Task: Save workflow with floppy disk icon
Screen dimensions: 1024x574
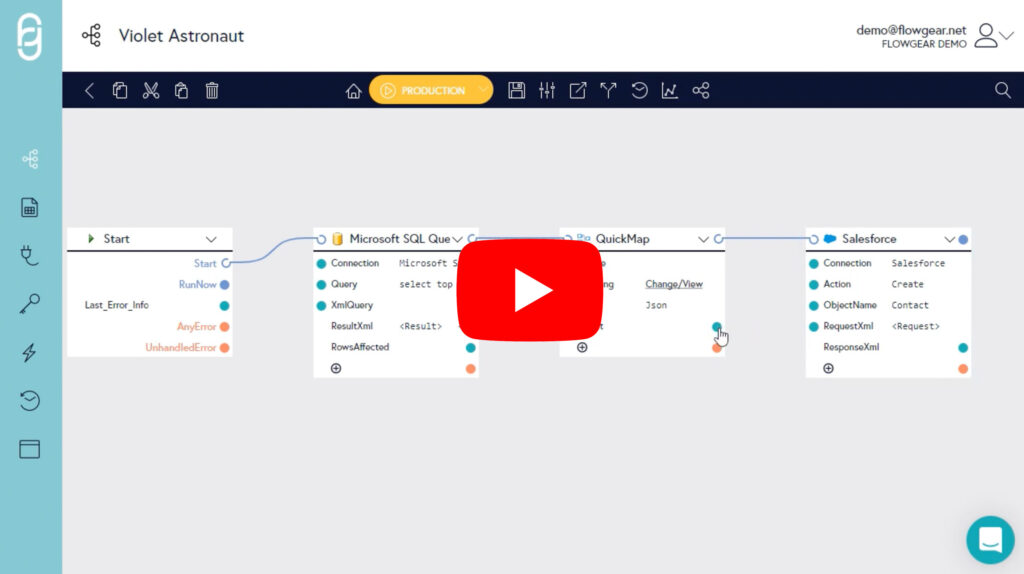Action: (x=517, y=90)
